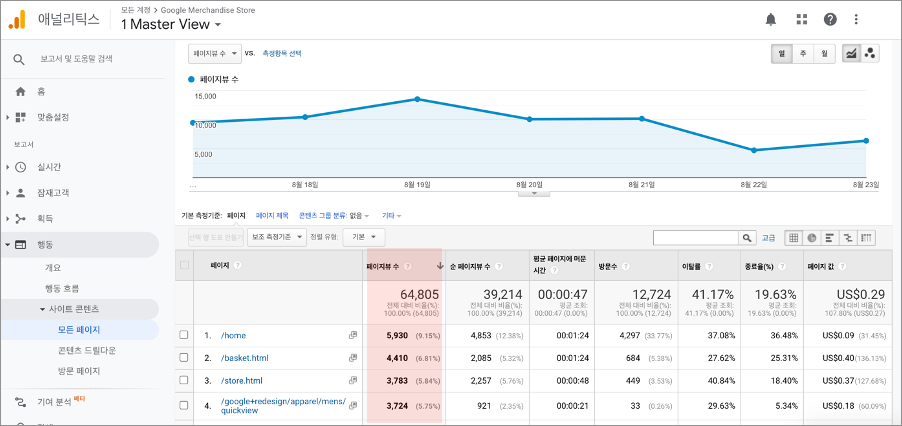Open the 보조 측정기준 dropdown
This screenshot has height=426, width=902.
coord(277,237)
